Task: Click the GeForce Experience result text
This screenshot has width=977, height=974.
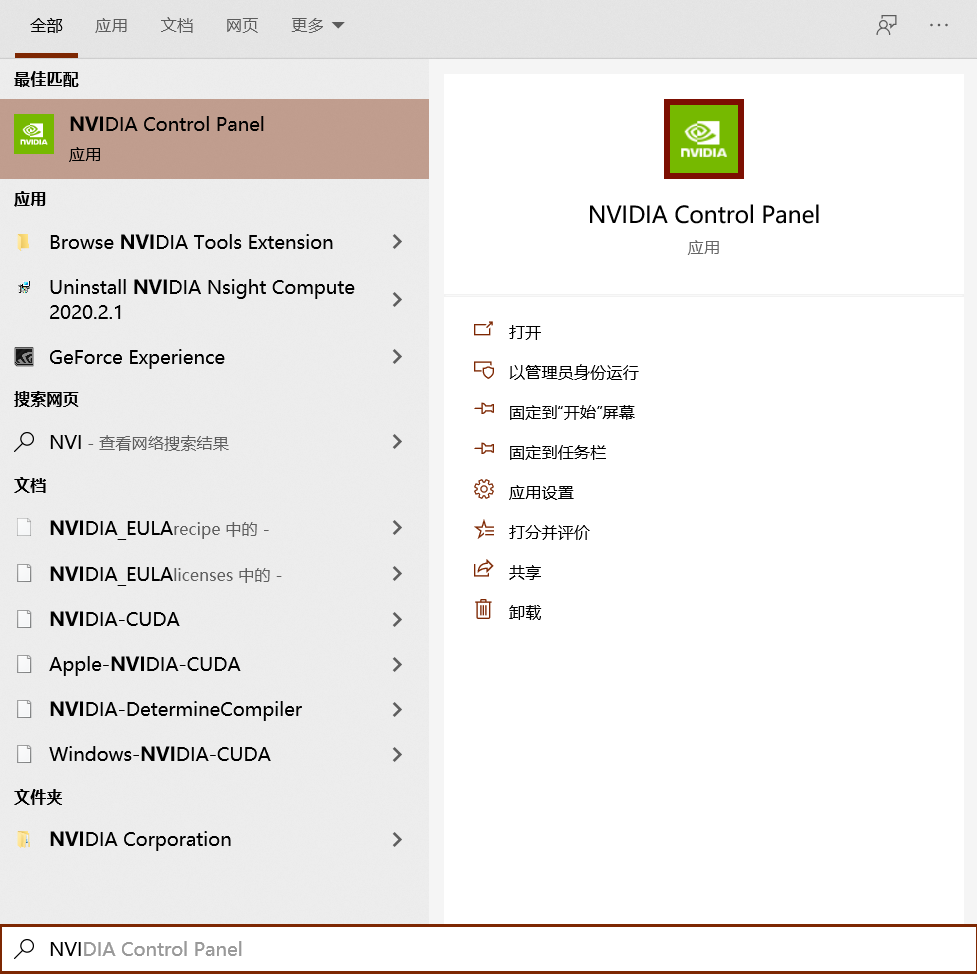Action: pyautogui.click(x=137, y=357)
